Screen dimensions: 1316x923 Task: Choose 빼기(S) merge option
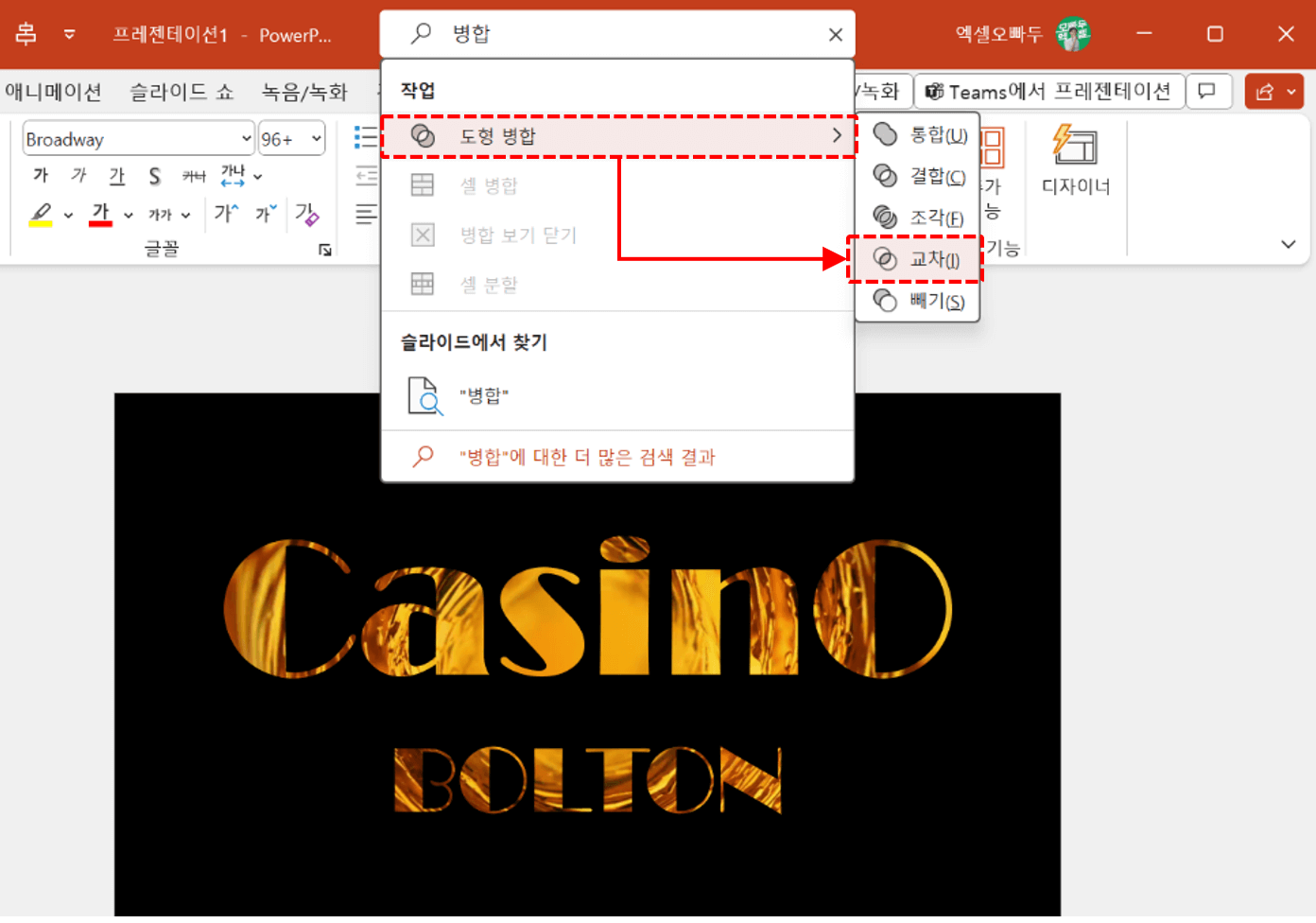pos(918,301)
